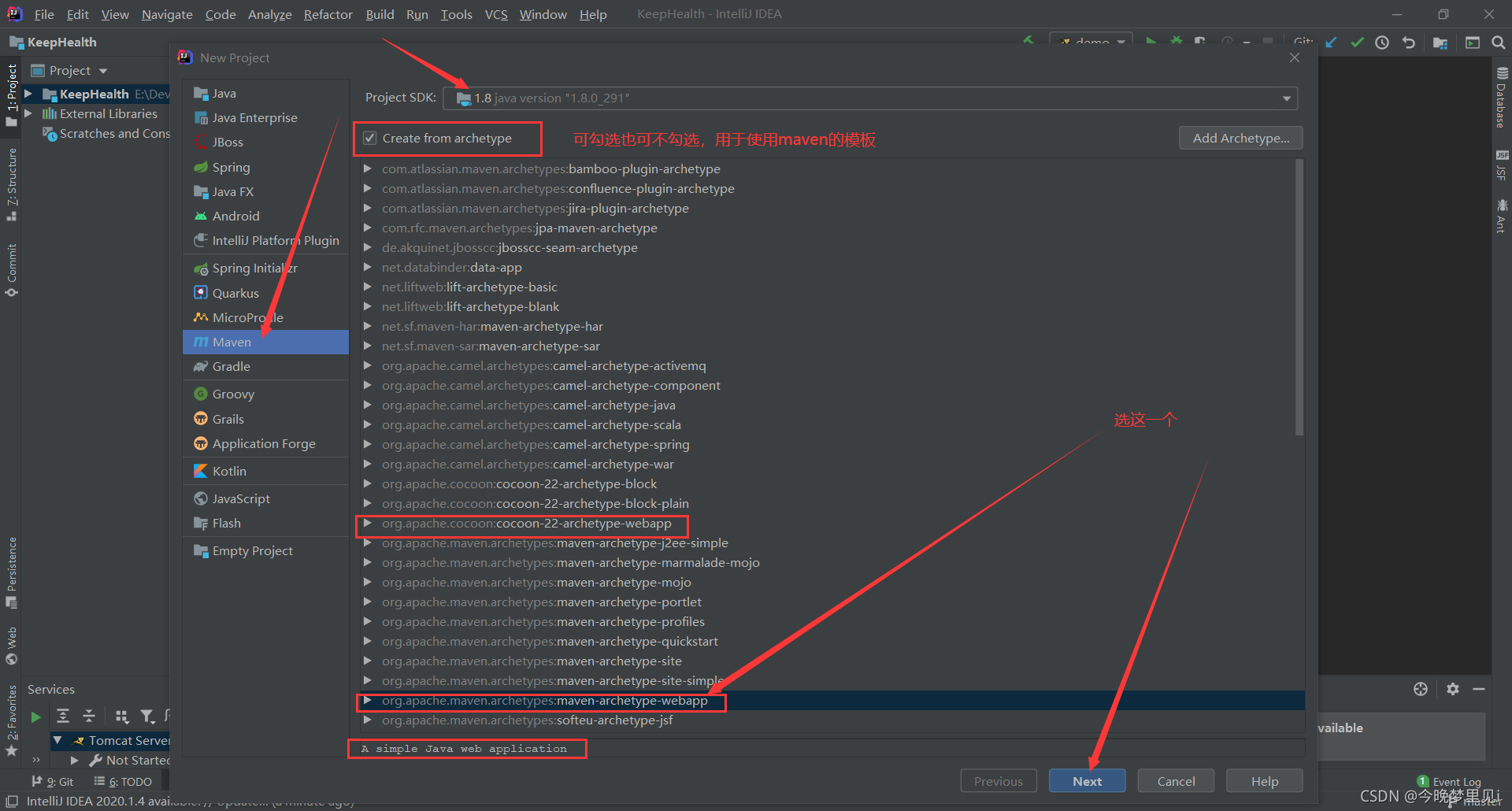Select Gradle project type

click(266, 366)
